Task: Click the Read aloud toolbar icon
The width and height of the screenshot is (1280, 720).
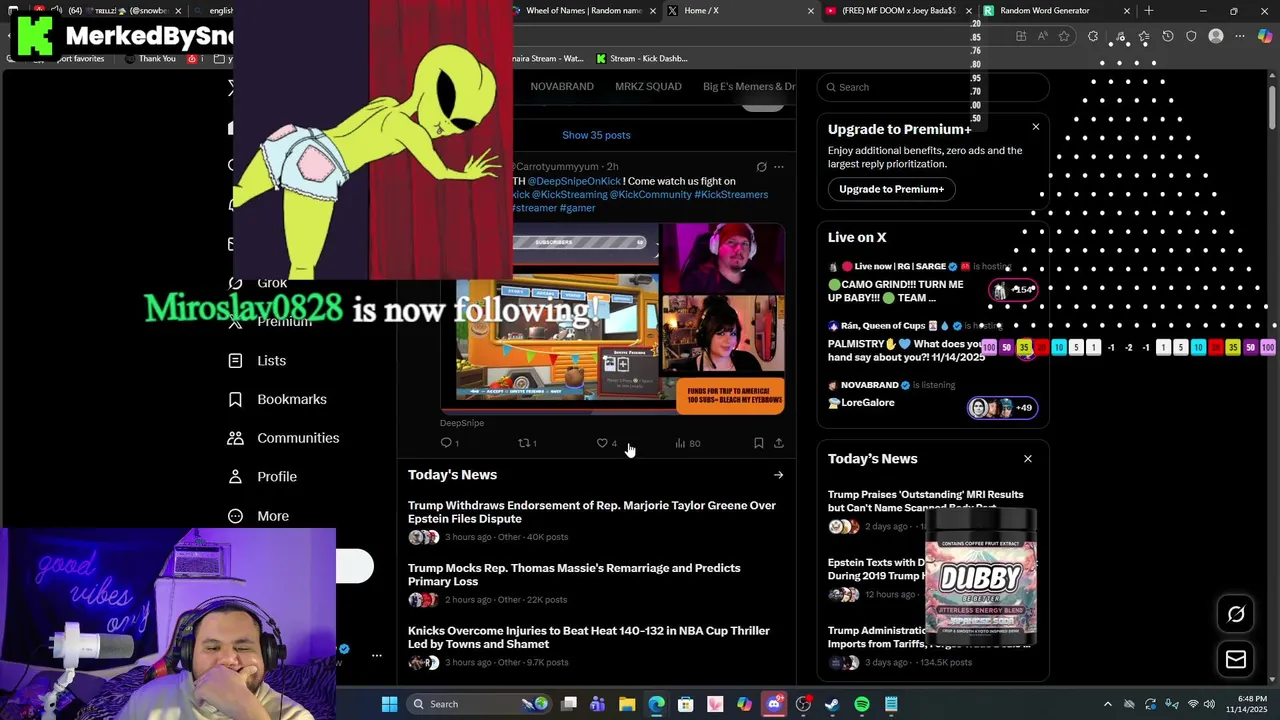Action: point(1043,36)
